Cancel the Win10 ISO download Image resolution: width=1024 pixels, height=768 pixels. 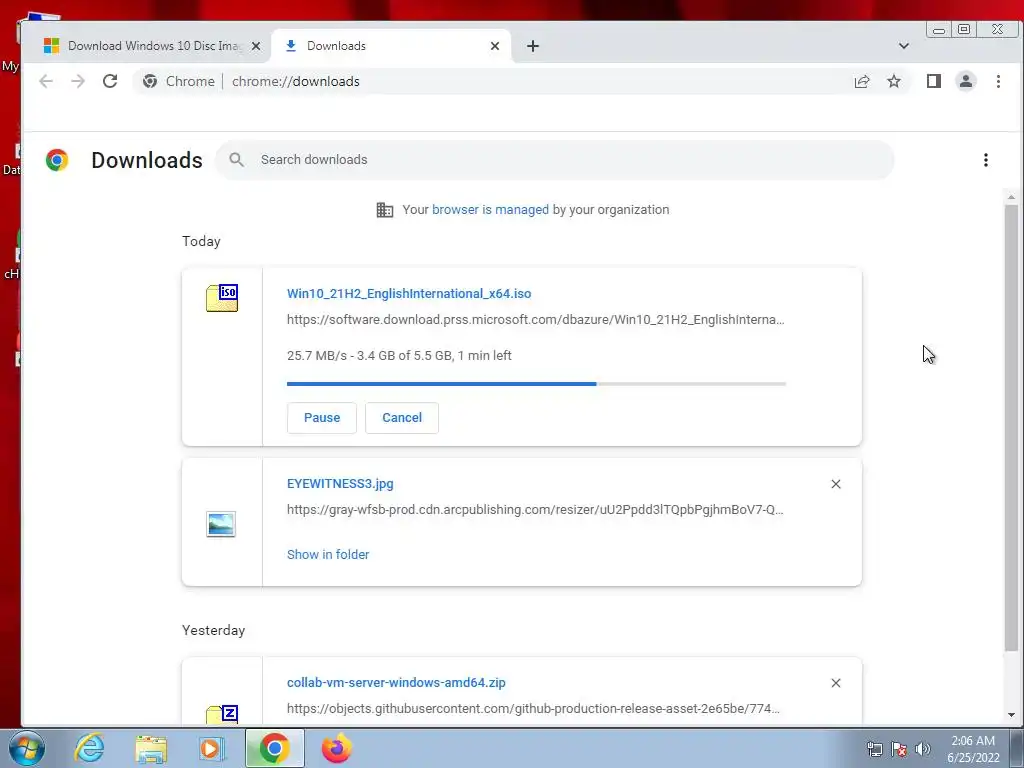(402, 418)
